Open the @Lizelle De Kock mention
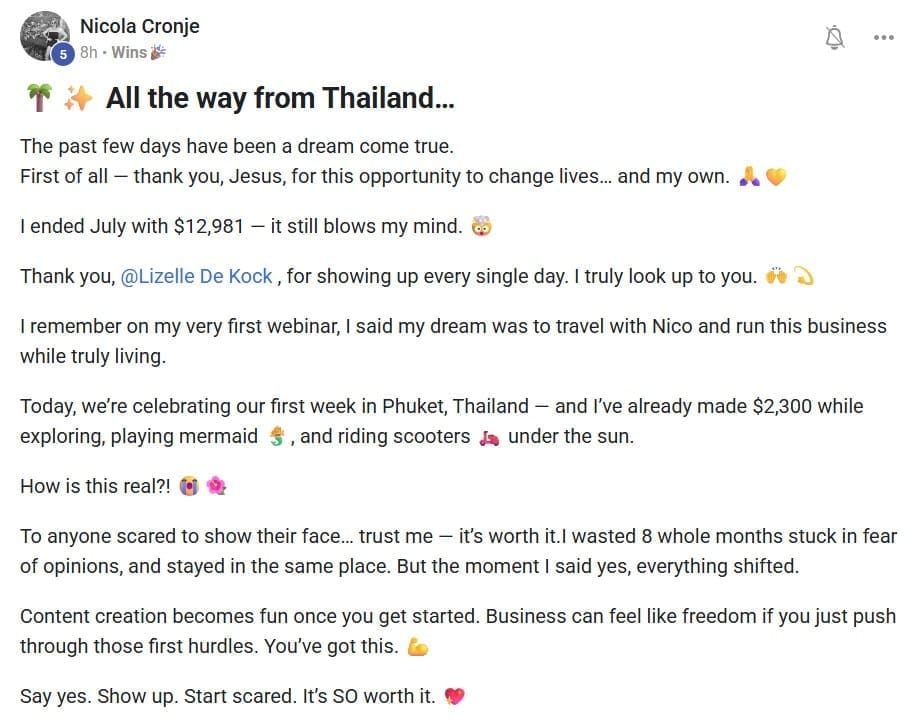Viewport: 916px width, 722px height. (x=196, y=276)
